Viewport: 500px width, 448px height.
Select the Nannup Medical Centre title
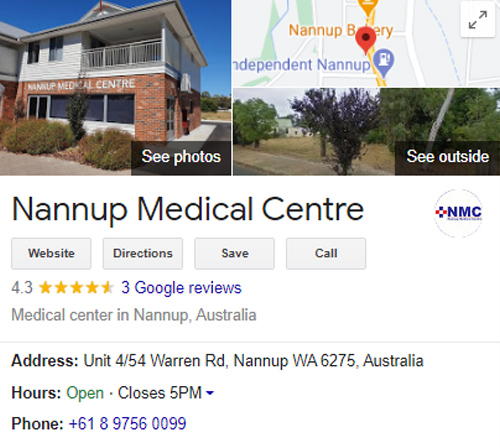pos(188,209)
